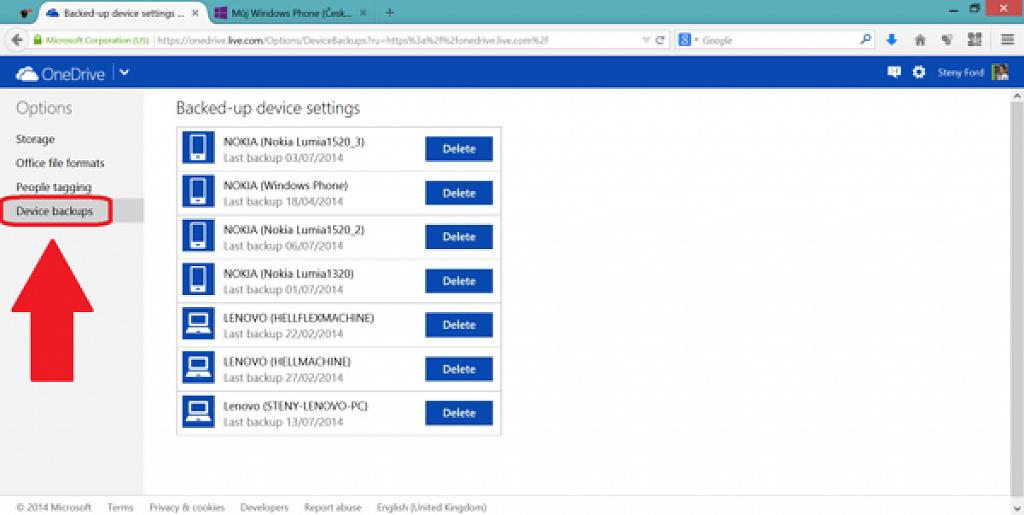The width and height of the screenshot is (1024, 515).
Task: Click Last backup 22/02/2014 date
Action: coord(283,334)
